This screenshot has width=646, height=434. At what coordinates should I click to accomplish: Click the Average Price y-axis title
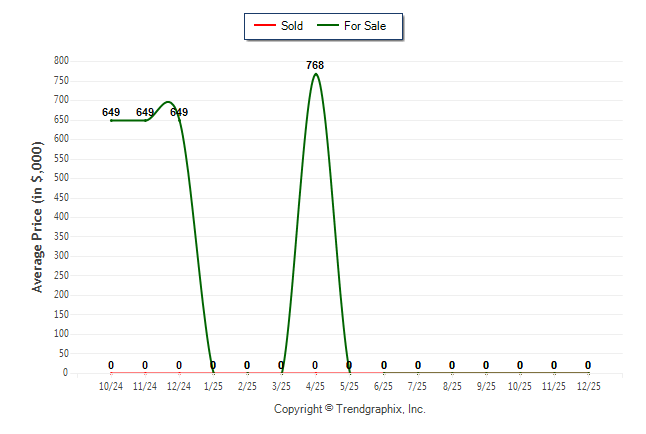pos(38,217)
